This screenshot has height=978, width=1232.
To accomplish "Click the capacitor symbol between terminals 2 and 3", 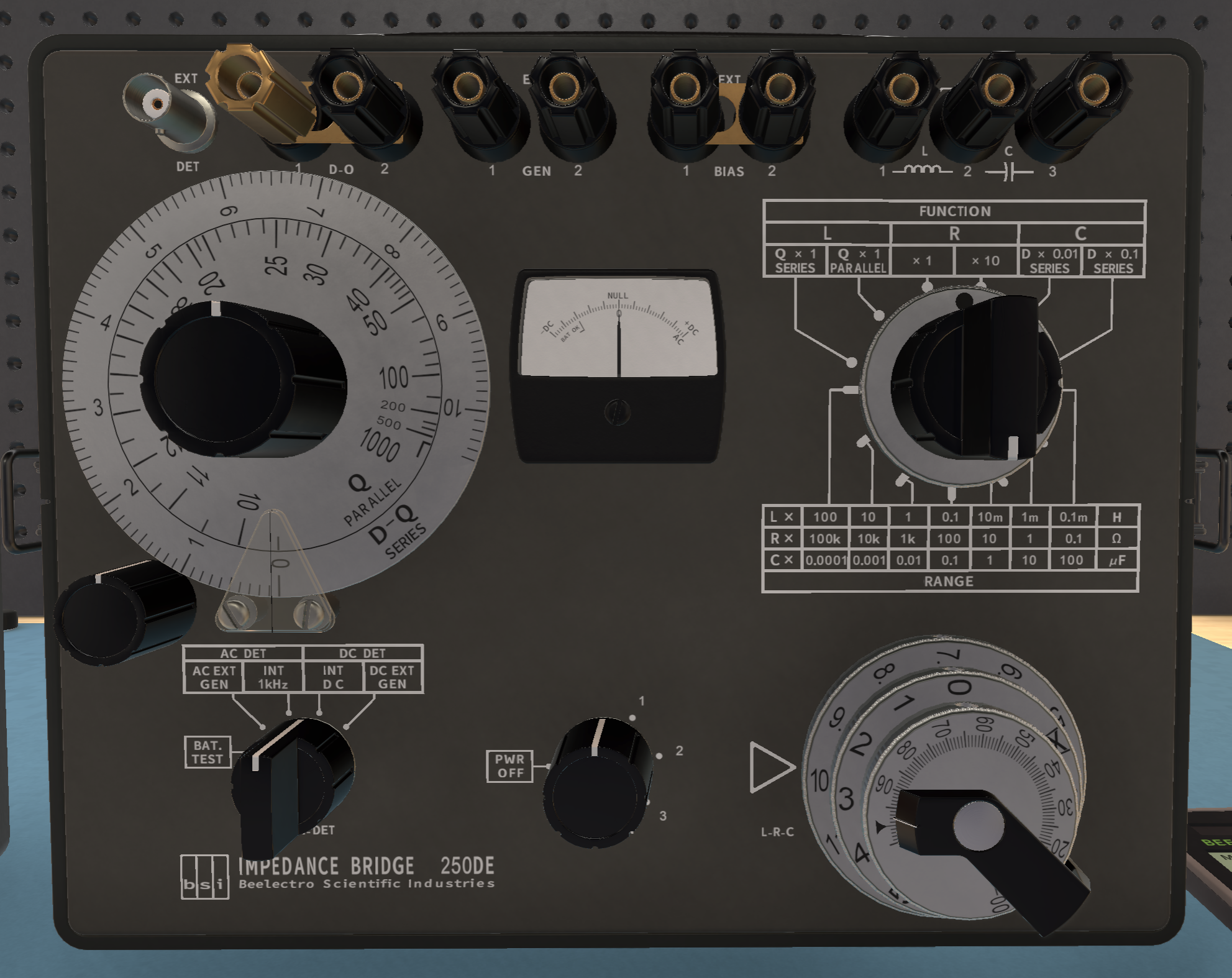I will pyautogui.click(x=1010, y=171).
